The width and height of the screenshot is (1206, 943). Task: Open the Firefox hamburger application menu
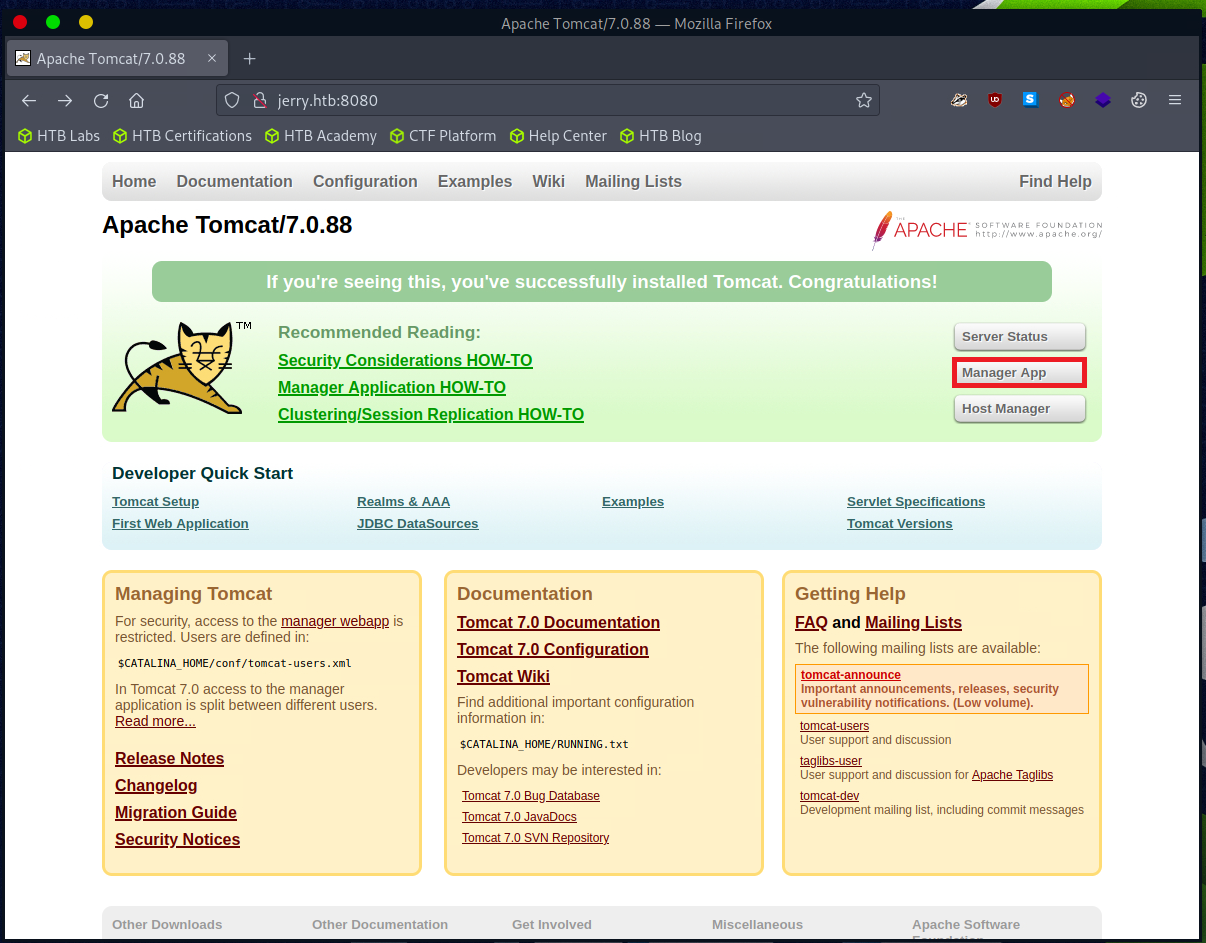[x=1175, y=100]
